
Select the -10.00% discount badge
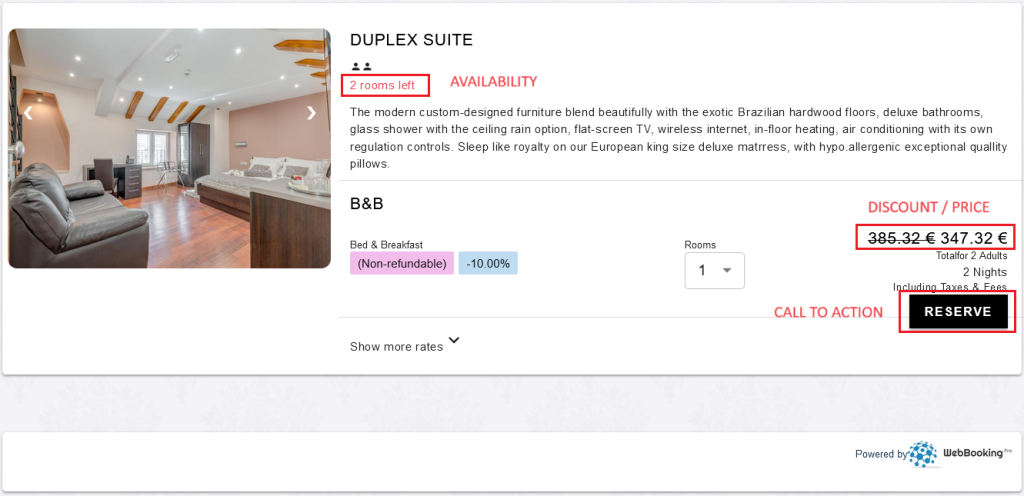coord(488,264)
